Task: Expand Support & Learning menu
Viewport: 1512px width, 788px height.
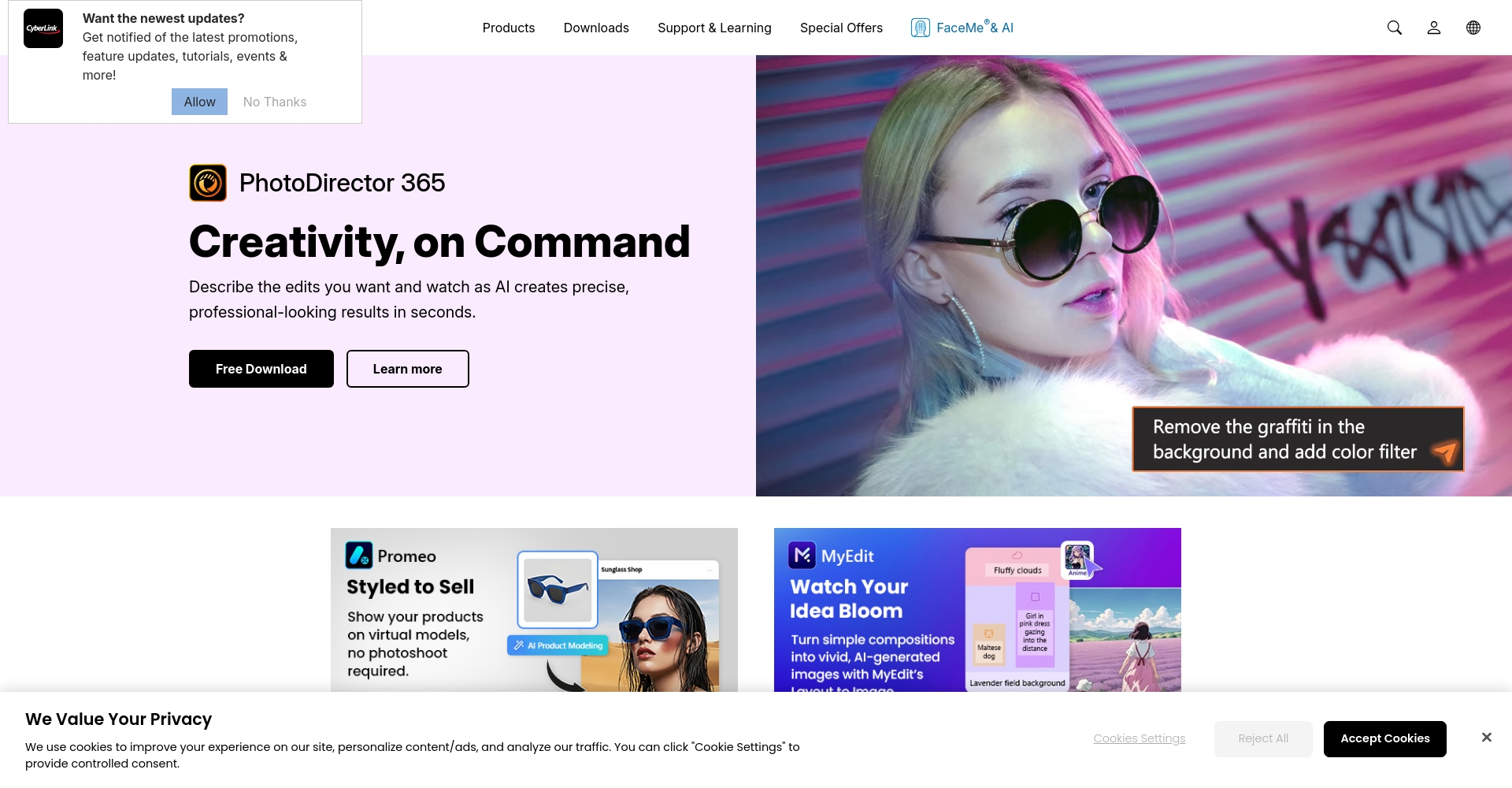Action: point(714,28)
